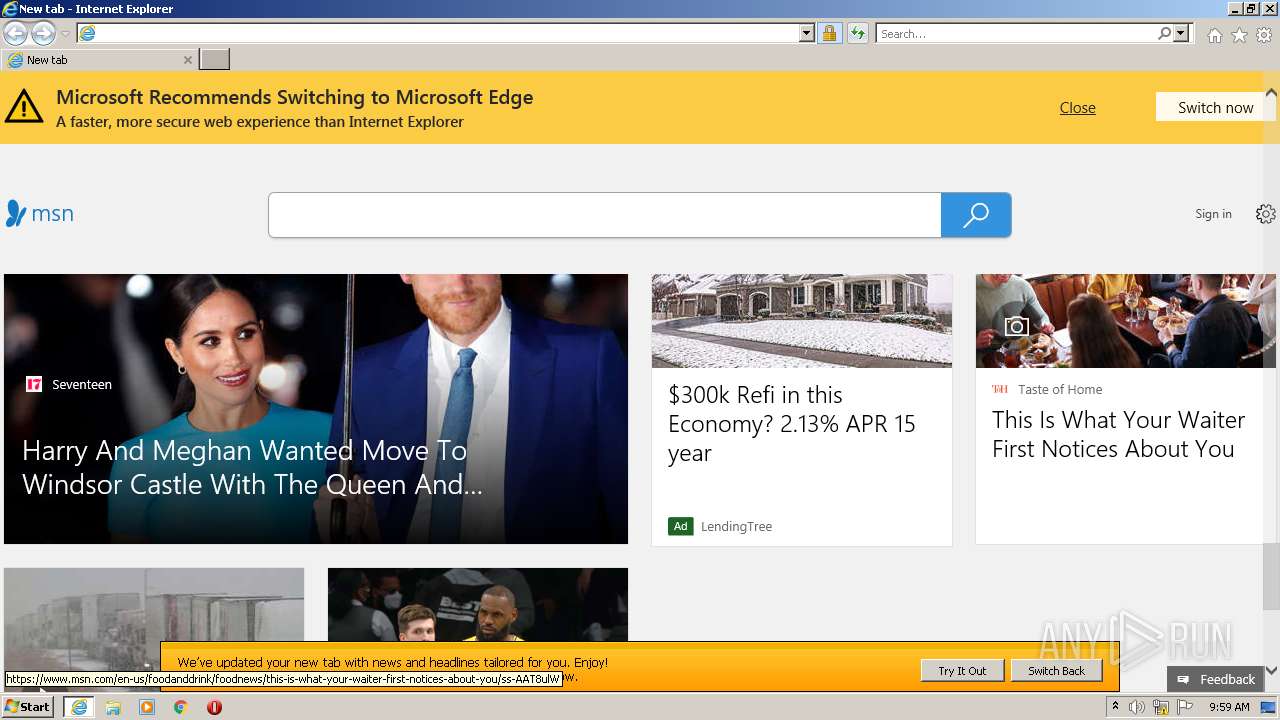Click the Switch Back button
1280x720 pixels.
(1056, 671)
